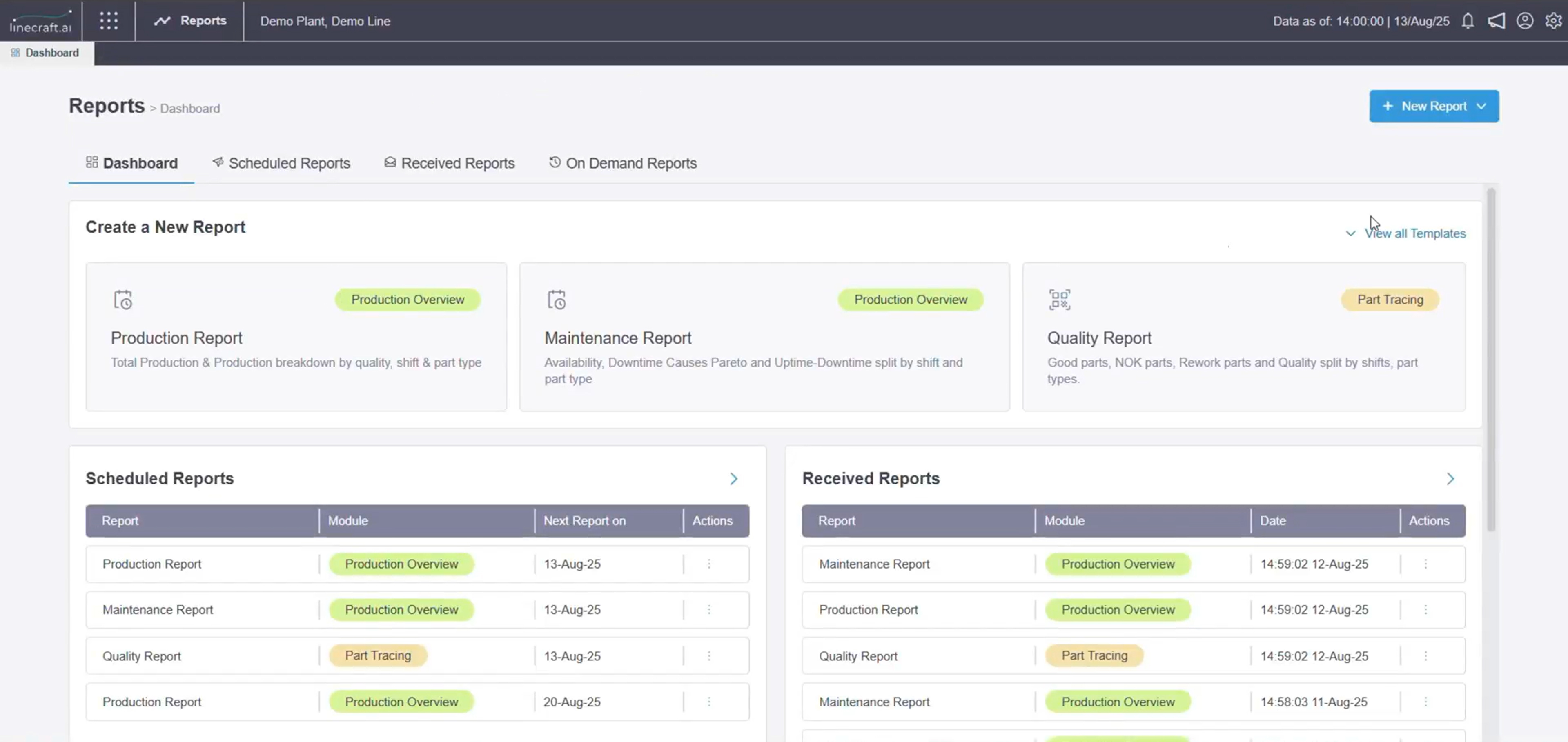Open actions for Production Report due 13-Aug-25
This screenshot has width=1568, height=742.
pos(709,564)
